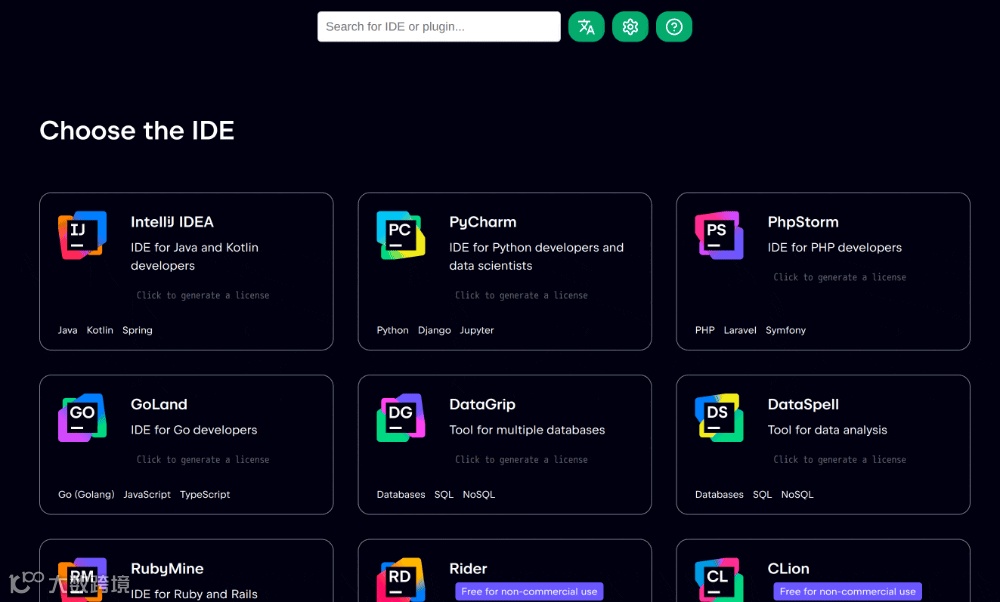Generate a license for PyCharm

(x=521, y=295)
